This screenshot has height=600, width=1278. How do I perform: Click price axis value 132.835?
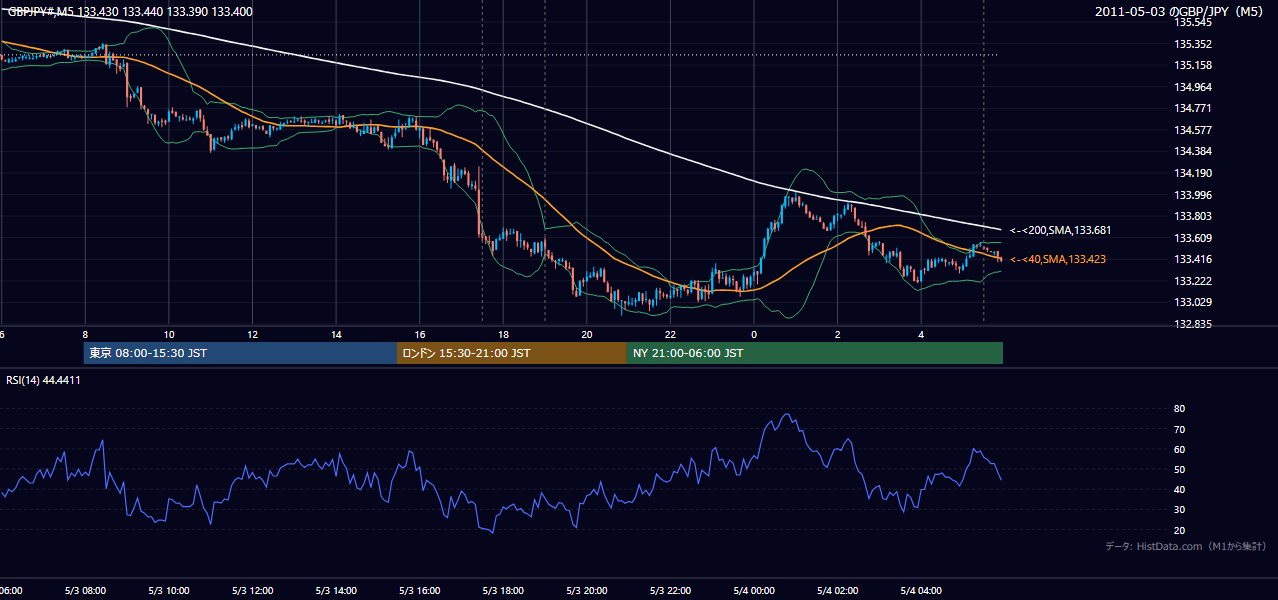point(1192,324)
